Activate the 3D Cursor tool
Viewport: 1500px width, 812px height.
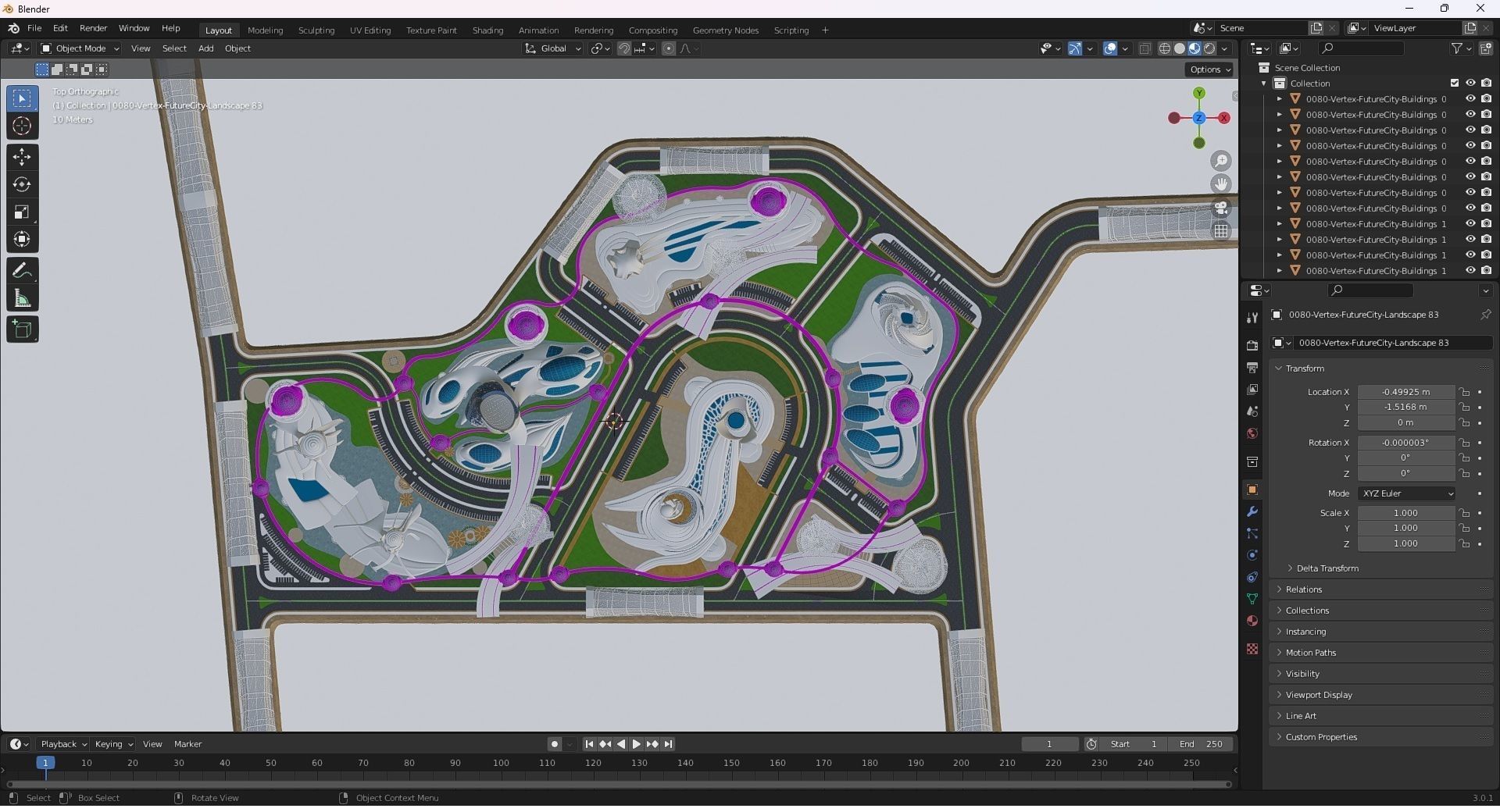coord(22,126)
